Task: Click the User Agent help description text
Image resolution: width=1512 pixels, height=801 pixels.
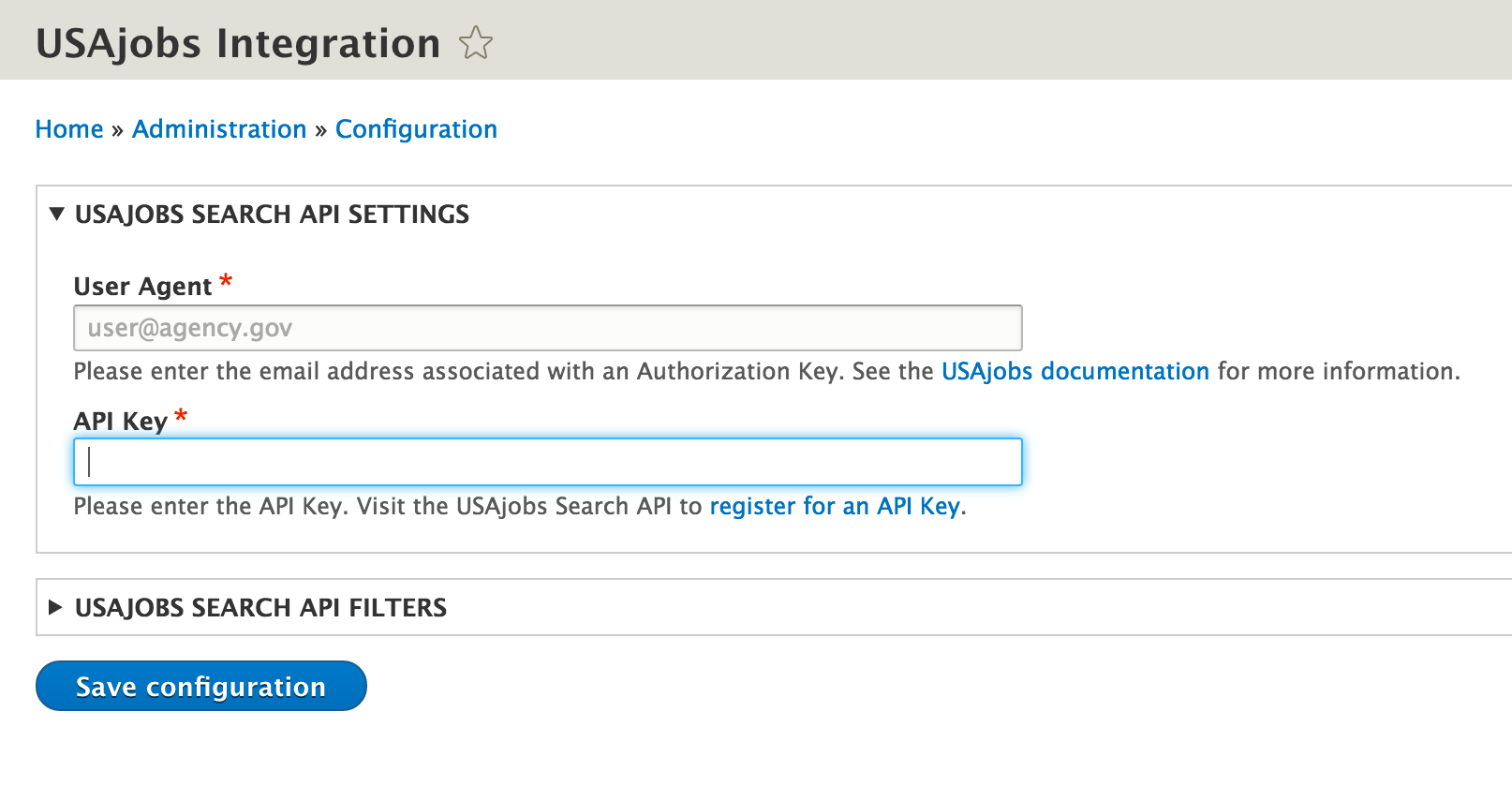Action: [x=506, y=372]
